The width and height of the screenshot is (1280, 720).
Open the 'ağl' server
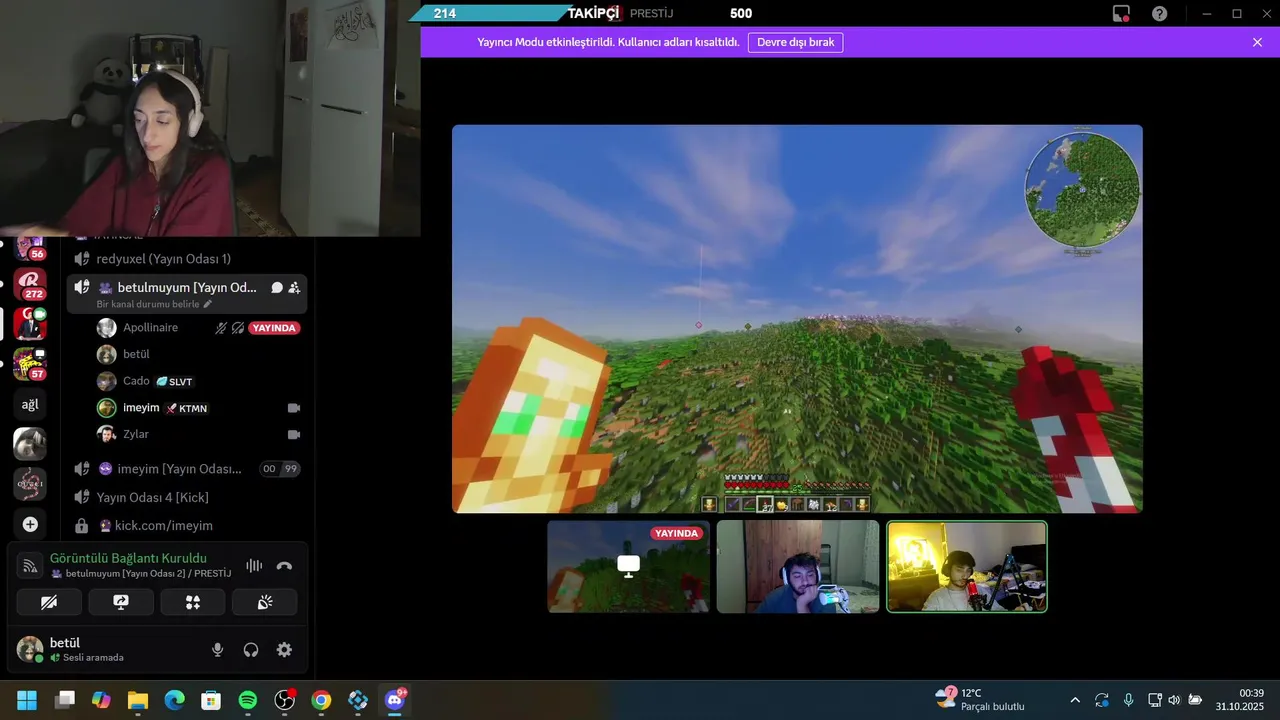coord(30,404)
